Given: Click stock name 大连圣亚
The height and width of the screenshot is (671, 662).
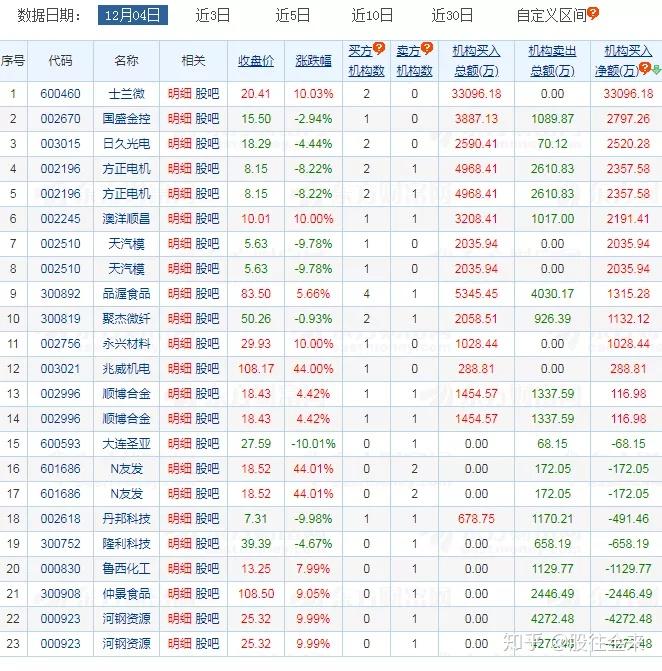Looking at the screenshot, I should pos(126,444).
